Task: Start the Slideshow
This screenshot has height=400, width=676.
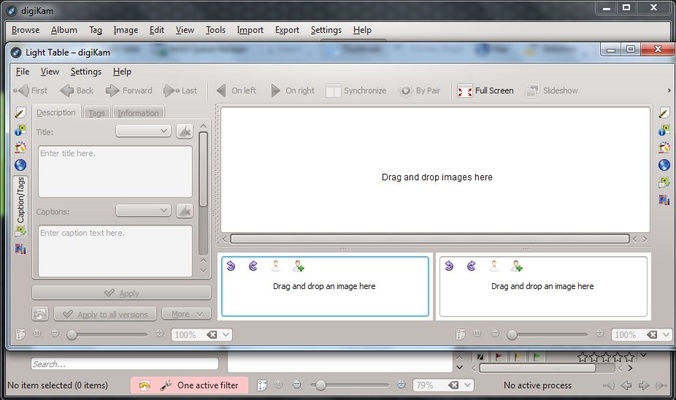Action: tap(552, 91)
